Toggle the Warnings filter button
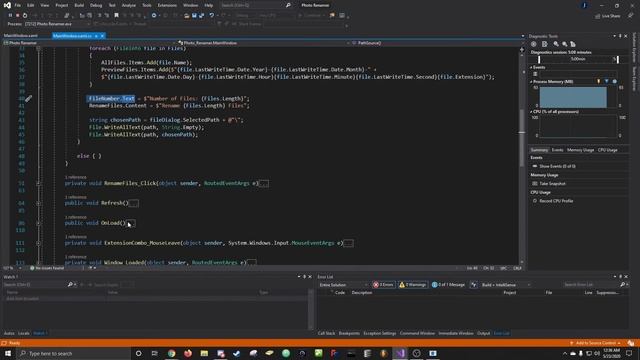640x360 pixels. point(413,285)
